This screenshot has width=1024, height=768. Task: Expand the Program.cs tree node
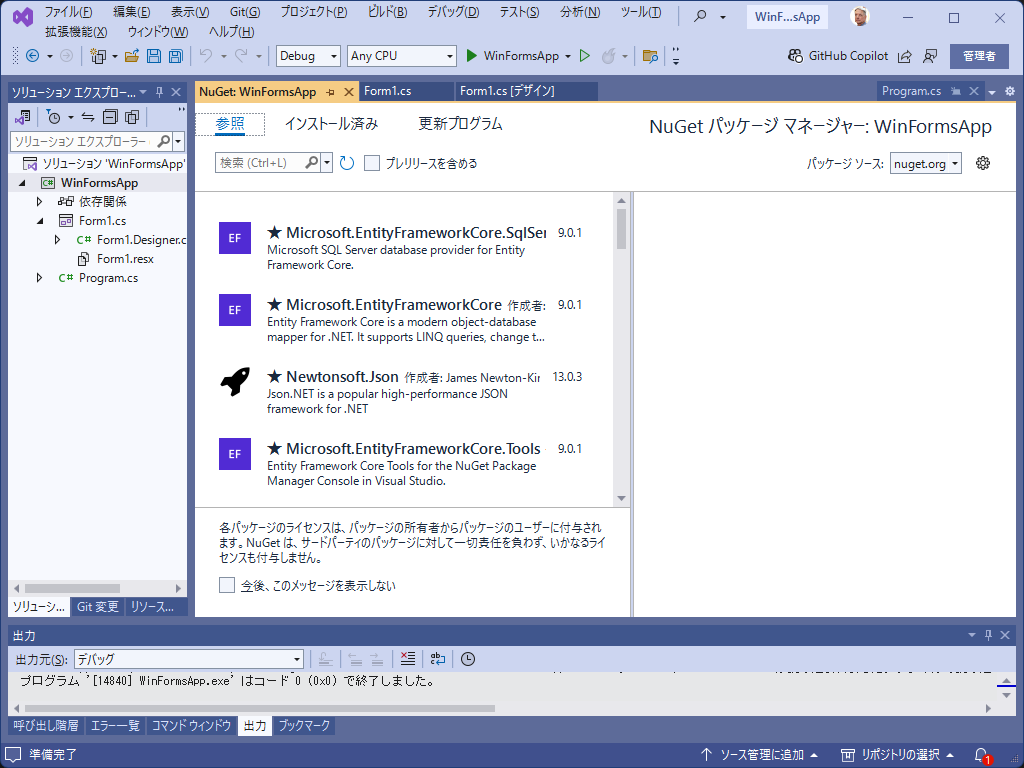pos(39,278)
